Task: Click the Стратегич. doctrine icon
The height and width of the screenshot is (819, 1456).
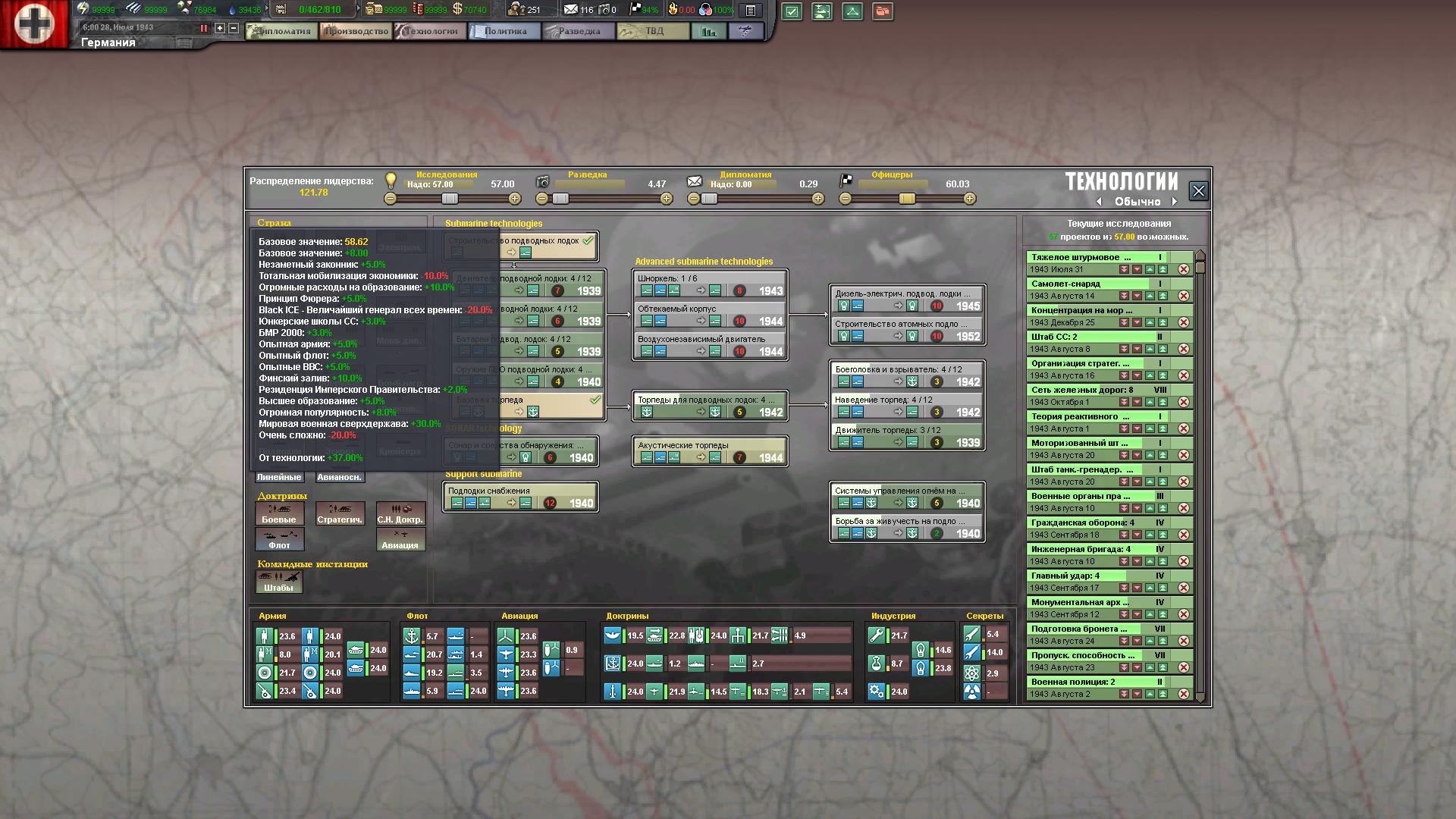Action: pyautogui.click(x=340, y=513)
